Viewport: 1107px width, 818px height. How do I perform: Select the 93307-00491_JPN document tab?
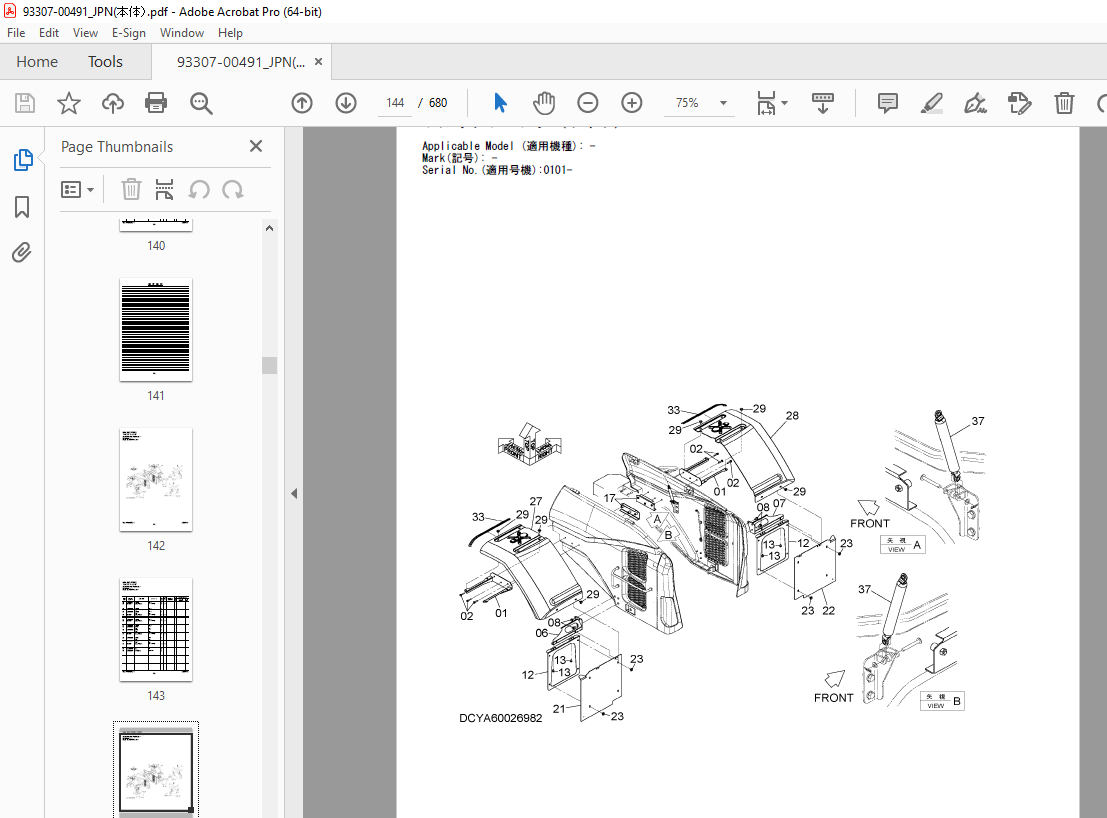tap(241, 62)
